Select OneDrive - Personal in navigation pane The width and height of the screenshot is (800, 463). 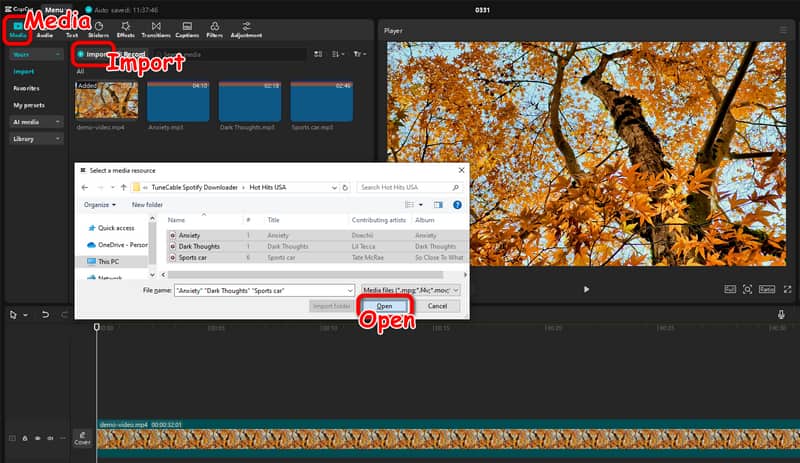tap(117, 245)
